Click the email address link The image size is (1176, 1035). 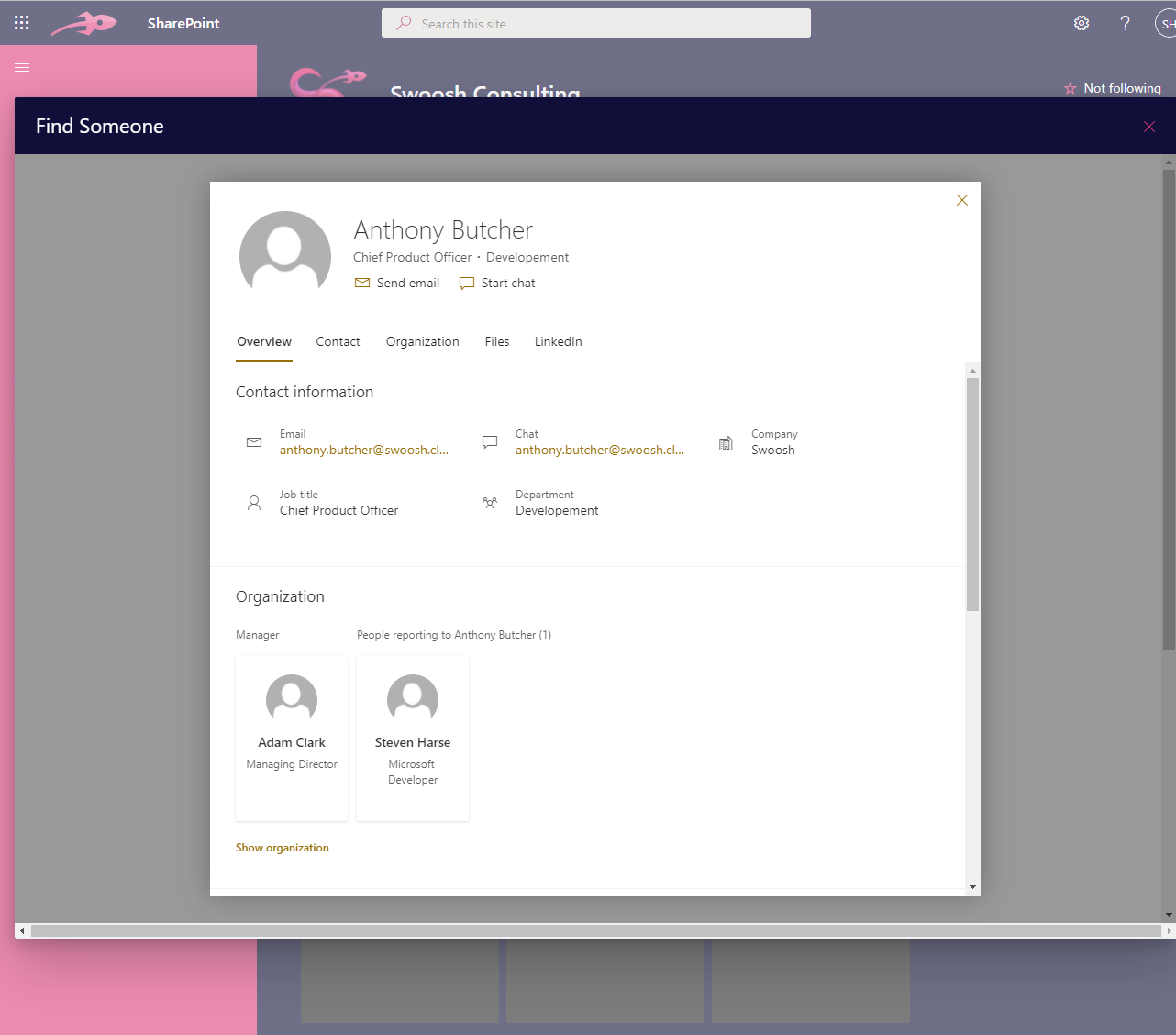click(x=364, y=450)
